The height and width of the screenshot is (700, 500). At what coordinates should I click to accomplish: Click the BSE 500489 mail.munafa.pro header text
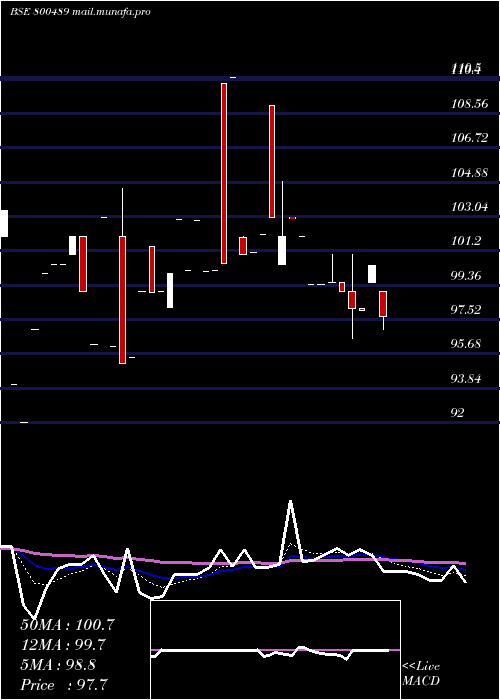[x=80, y=12]
